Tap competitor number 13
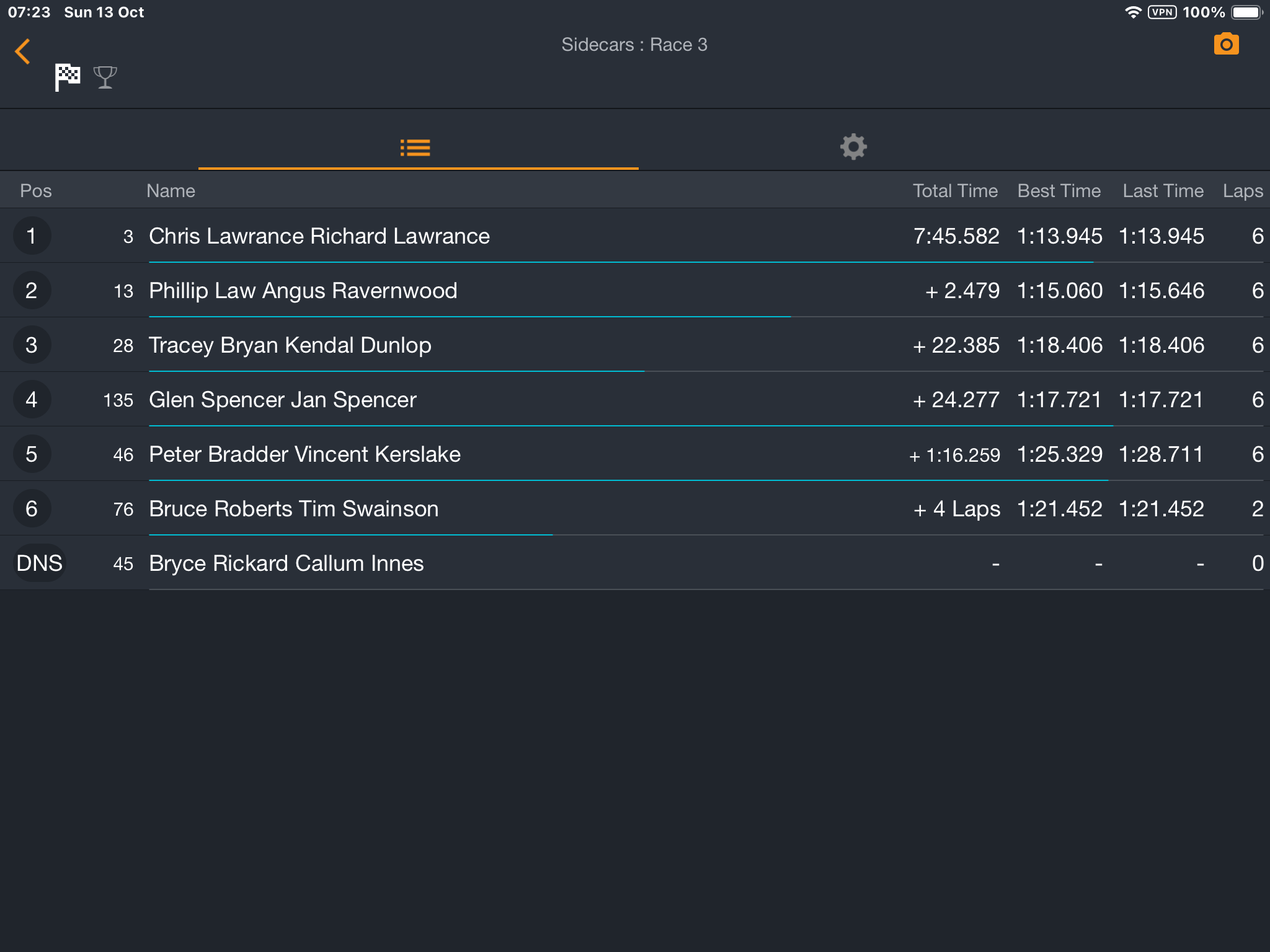The height and width of the screenshot is (952, 1270). tap(123, 291)
